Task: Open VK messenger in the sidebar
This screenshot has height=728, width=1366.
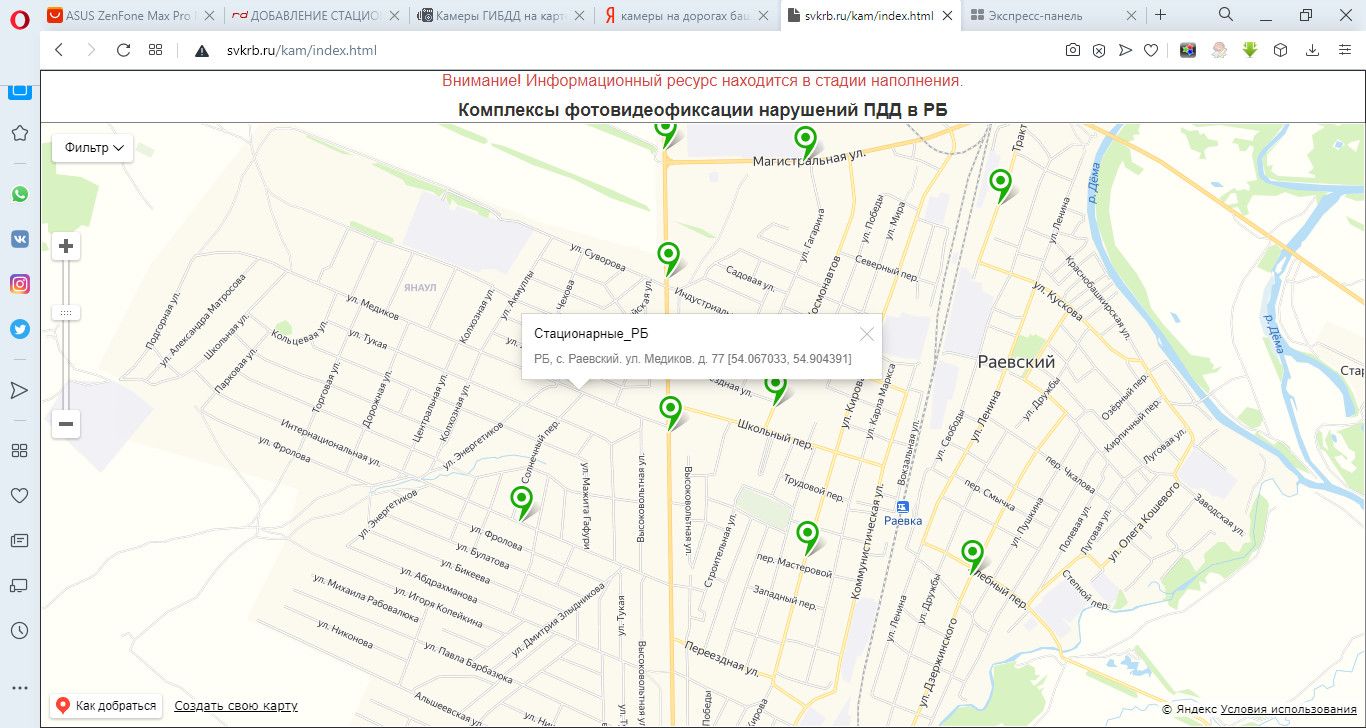Action: pos(20,239)
